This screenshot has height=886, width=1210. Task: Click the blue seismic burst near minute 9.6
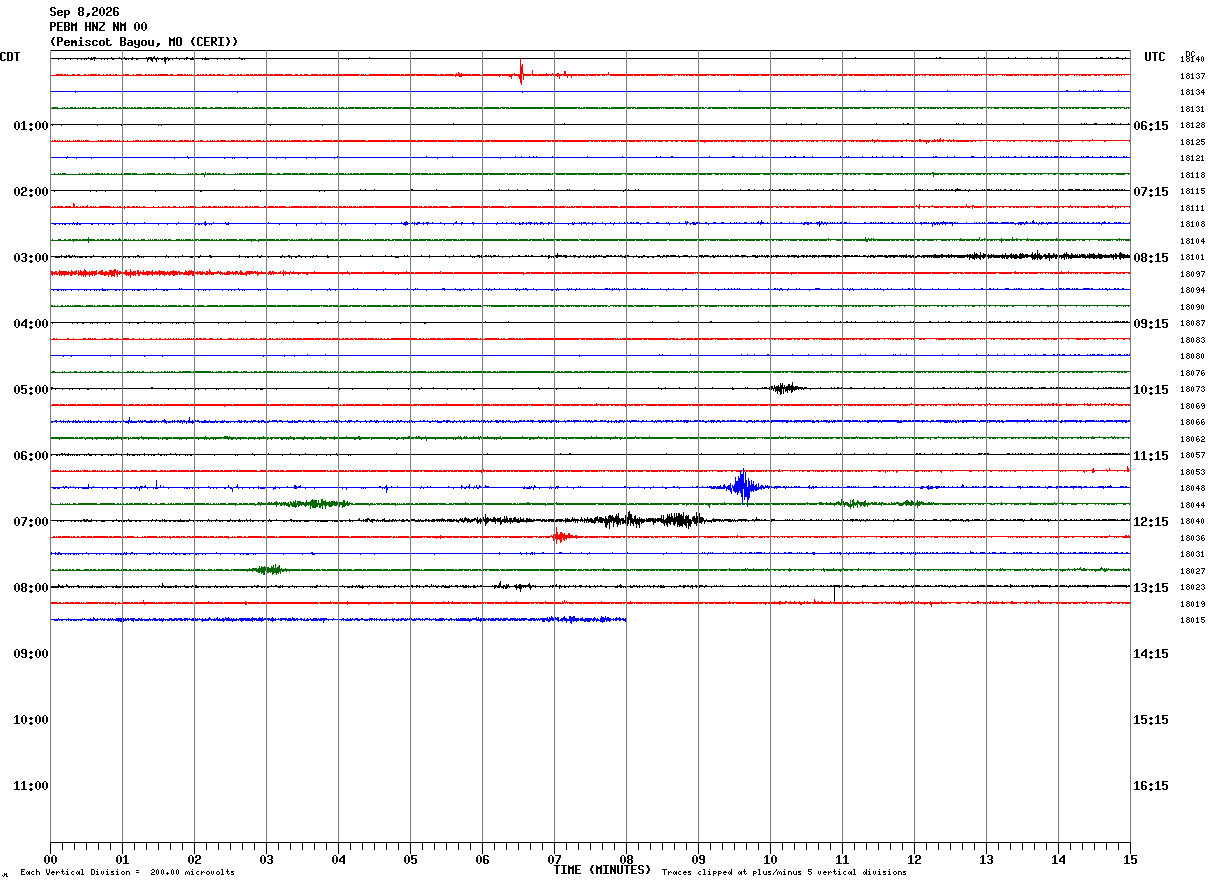742,486
